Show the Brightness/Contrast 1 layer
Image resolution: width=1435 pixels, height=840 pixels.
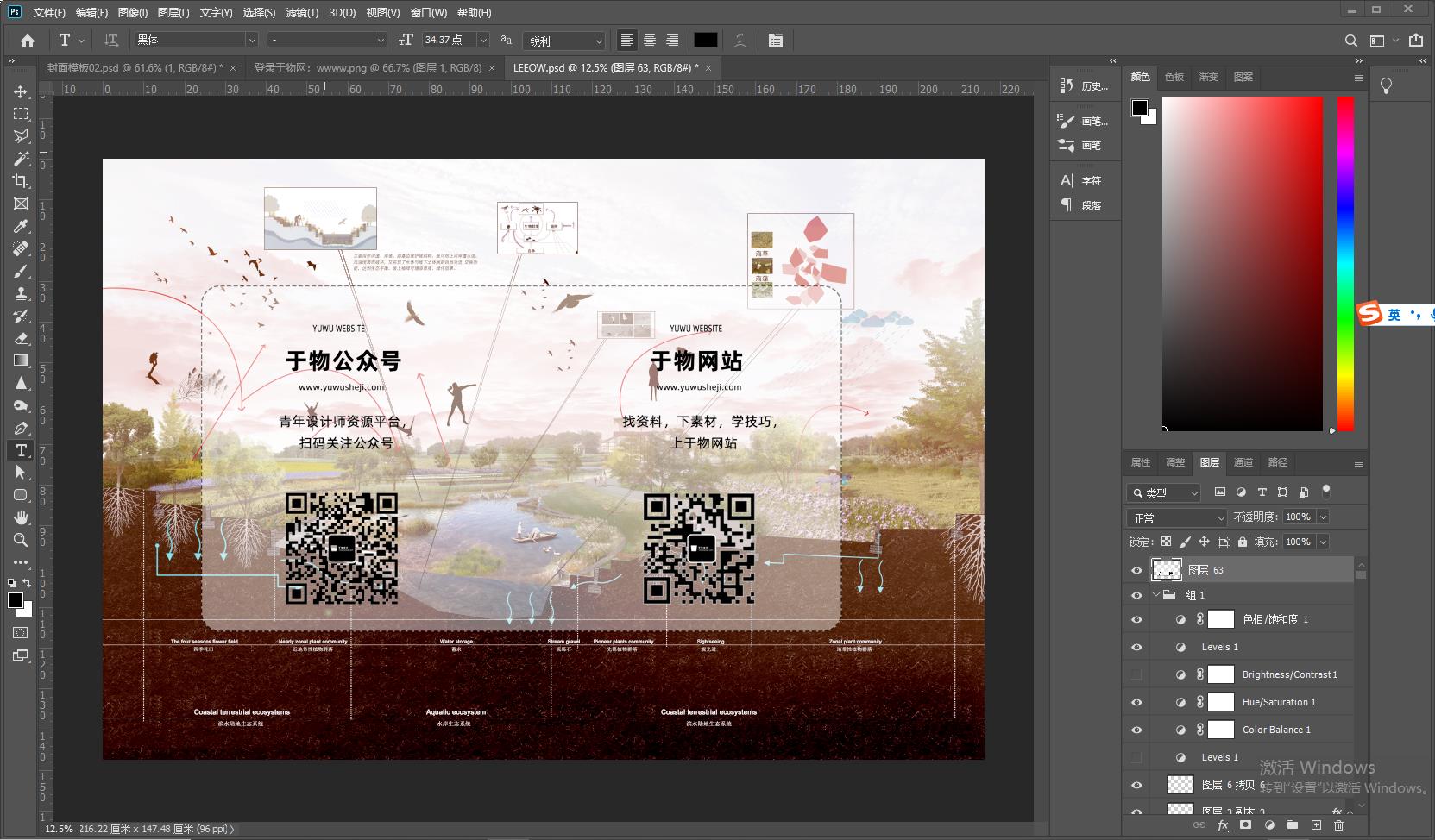coord(1136,674)
